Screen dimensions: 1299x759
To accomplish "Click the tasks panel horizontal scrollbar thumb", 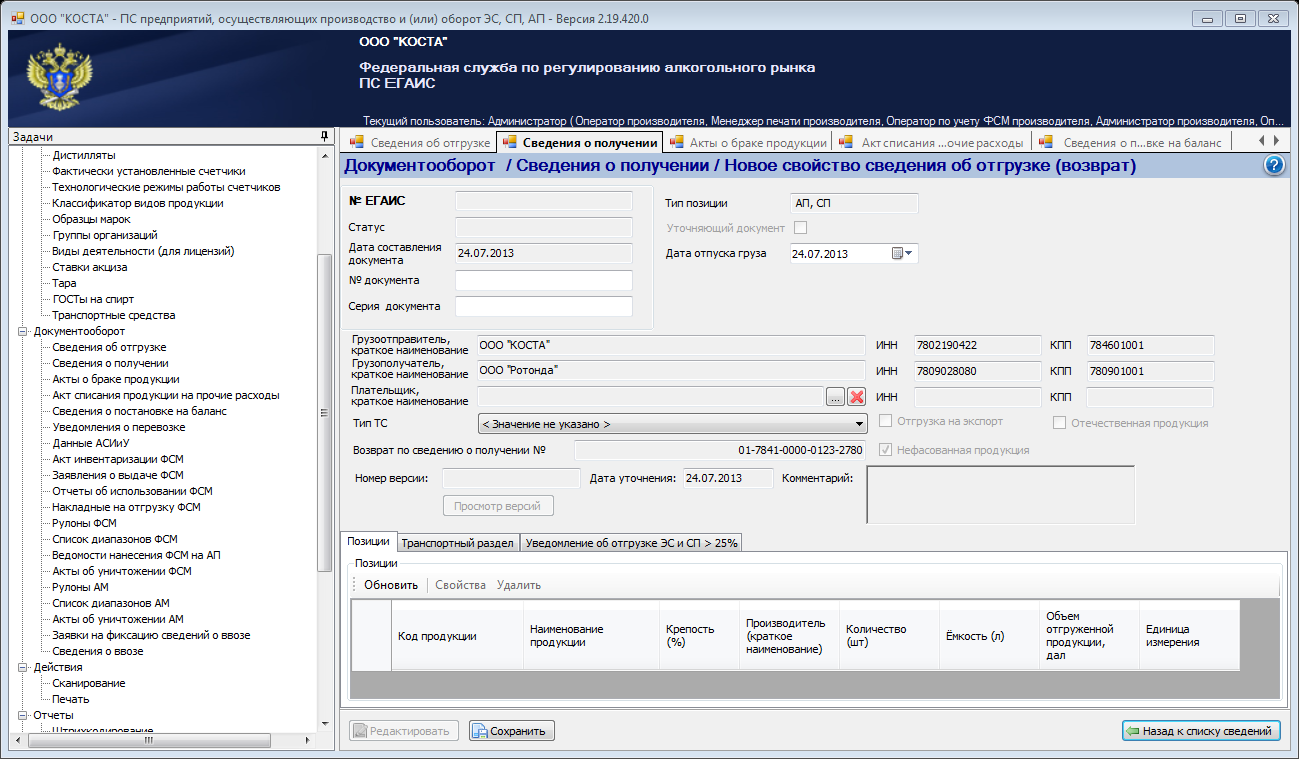I will (150, 741).
